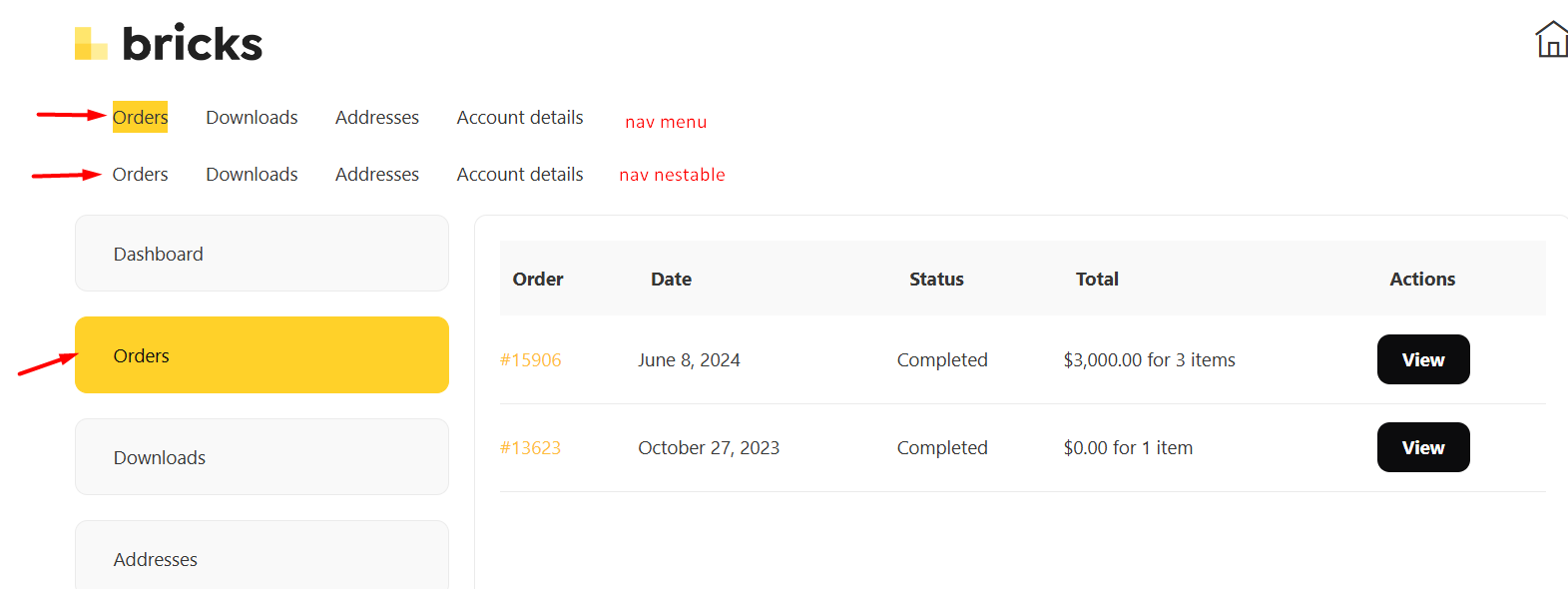View the October 27, 2023 order
1568x589 pixels.
click(x=1423, y=447)
